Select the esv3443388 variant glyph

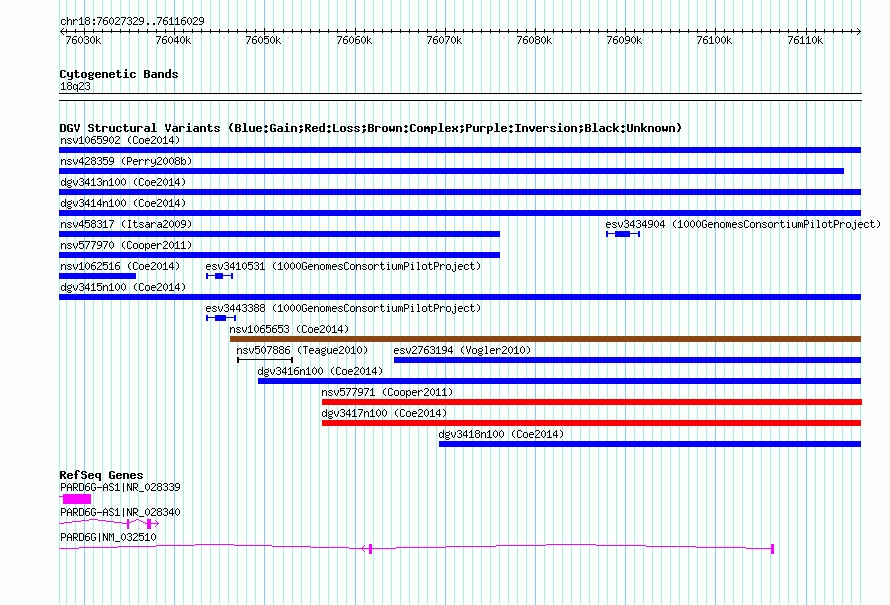[221, 318]
